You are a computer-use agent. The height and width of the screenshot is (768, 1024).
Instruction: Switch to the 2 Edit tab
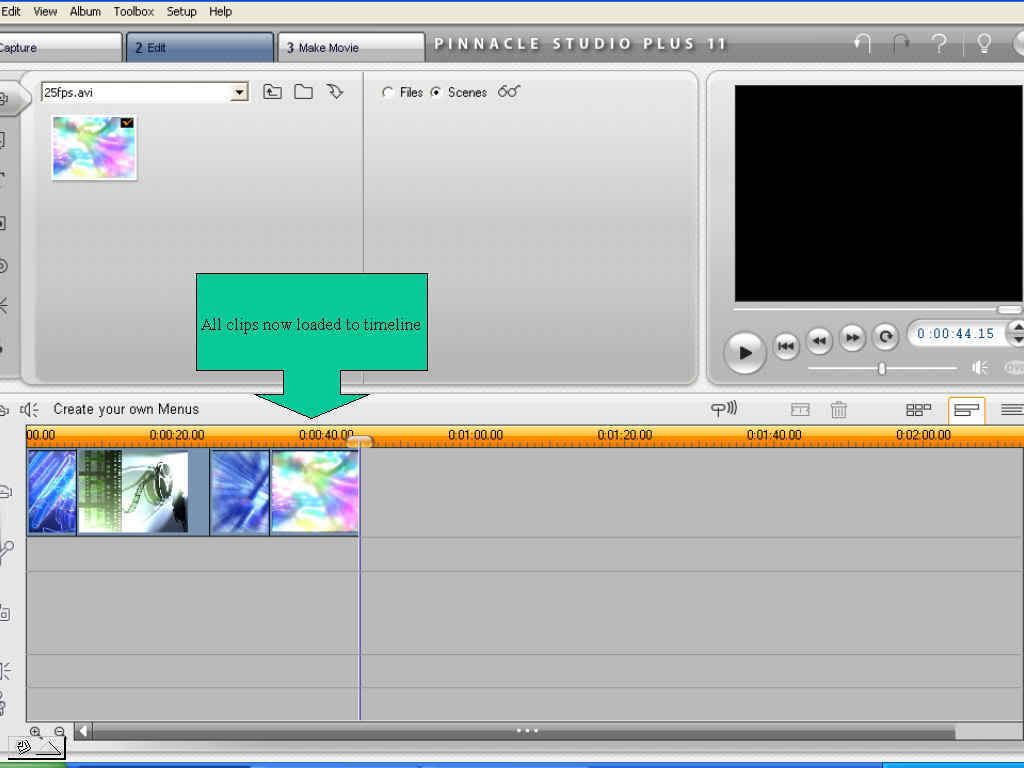tap(200, 47)
